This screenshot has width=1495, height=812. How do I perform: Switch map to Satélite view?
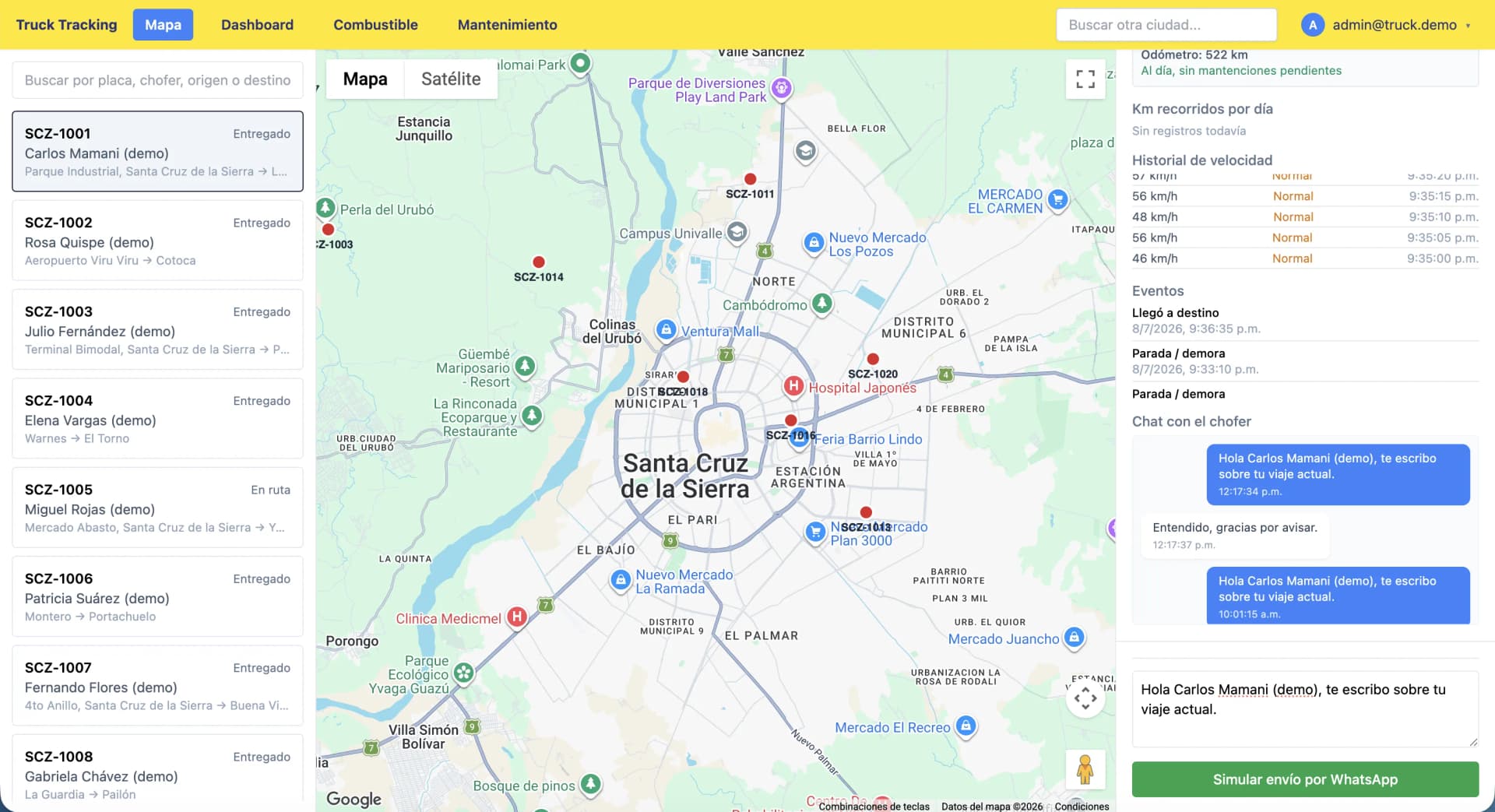451,79
